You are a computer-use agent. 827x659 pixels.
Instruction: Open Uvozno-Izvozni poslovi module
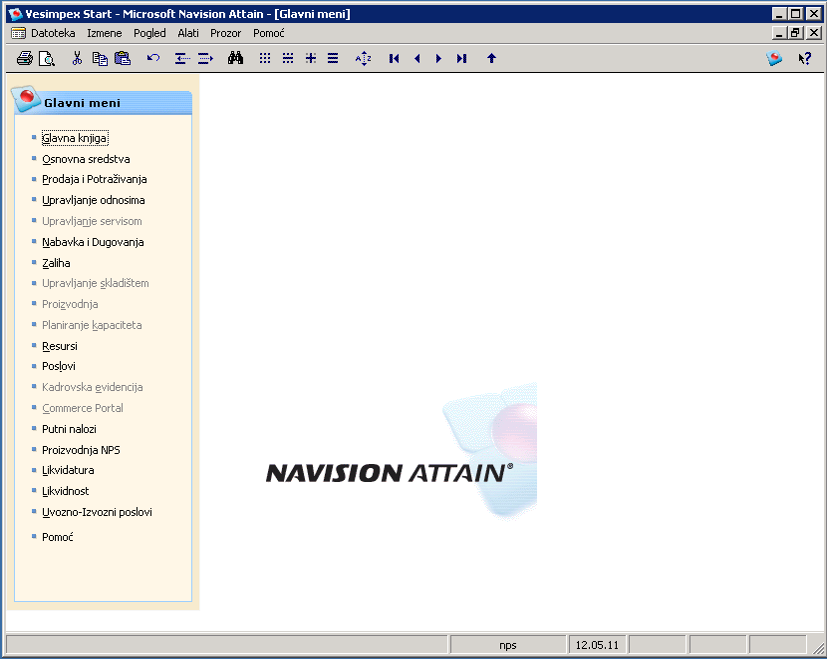coord(97,512)
